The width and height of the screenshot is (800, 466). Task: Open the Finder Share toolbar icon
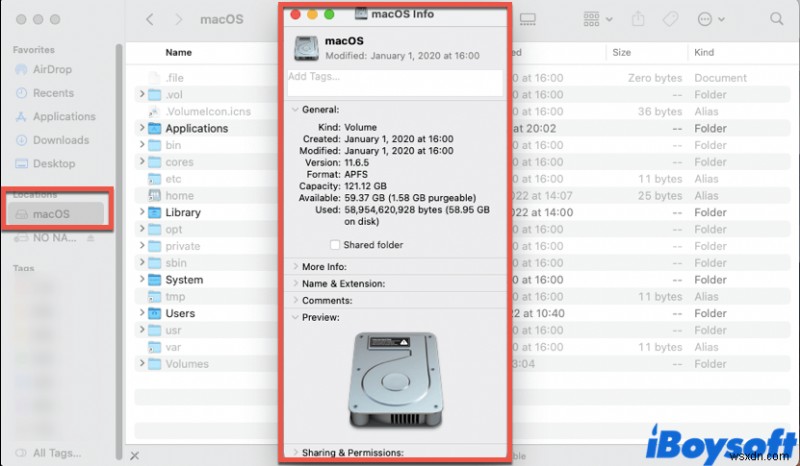click(638, 19)
